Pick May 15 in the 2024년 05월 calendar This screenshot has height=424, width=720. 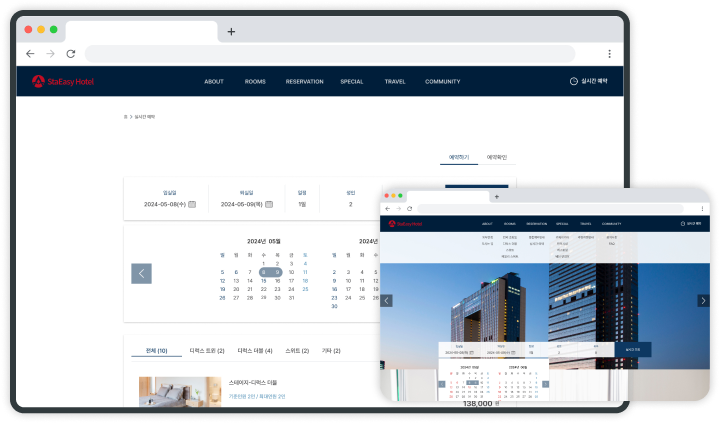pyautogui.click(x=264, y=281)
